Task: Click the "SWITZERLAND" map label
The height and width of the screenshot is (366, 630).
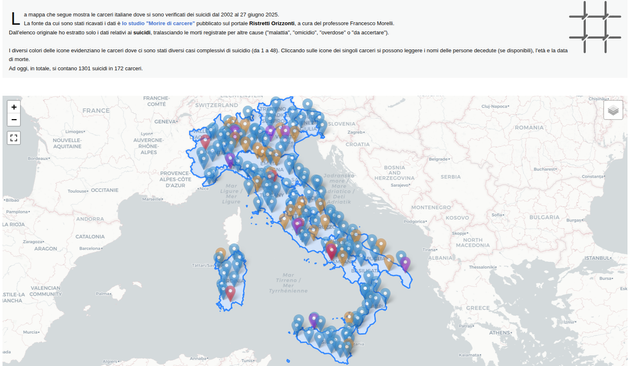Action: click(x=217, y=105)
